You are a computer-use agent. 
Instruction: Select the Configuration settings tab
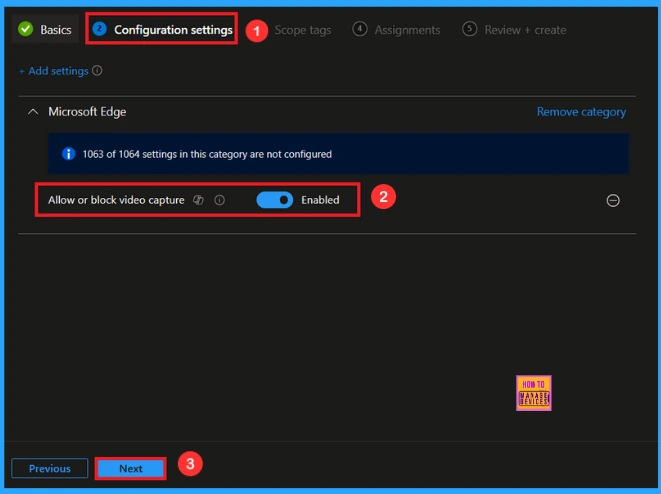[162, 29]
